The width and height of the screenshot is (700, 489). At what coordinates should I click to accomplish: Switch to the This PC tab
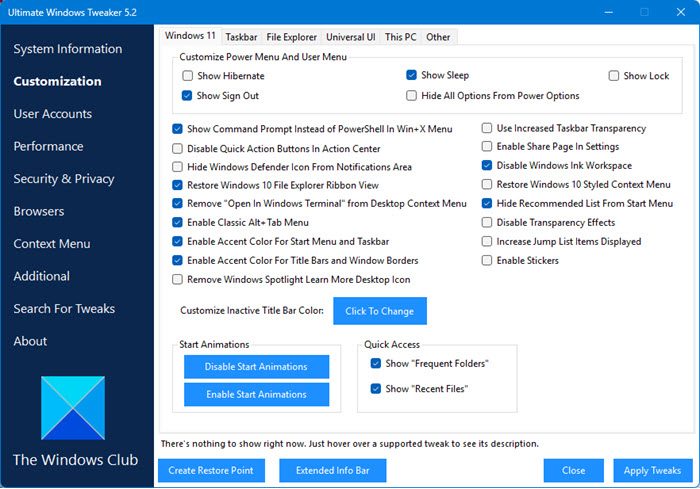coord(400,37)
